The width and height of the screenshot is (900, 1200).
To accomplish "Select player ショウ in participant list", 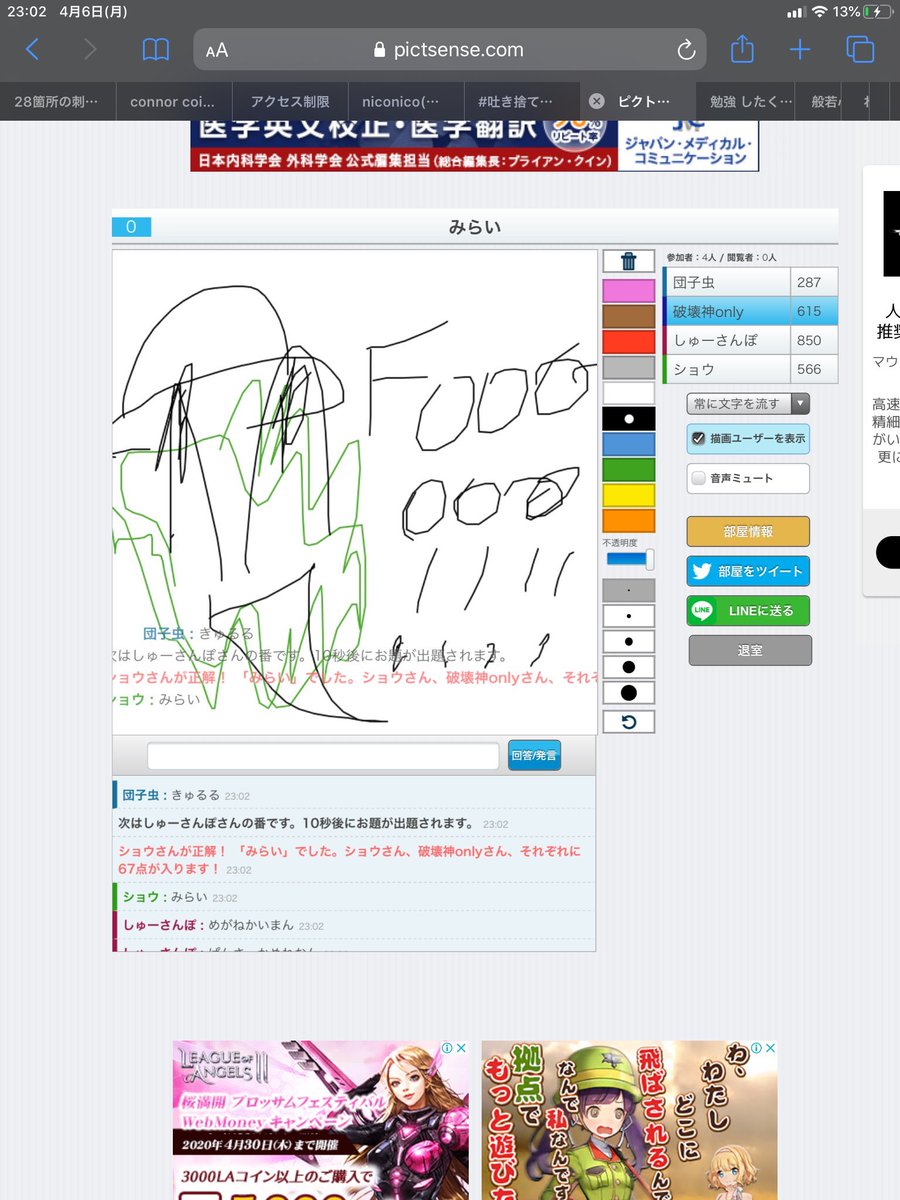I will point(750,369).
